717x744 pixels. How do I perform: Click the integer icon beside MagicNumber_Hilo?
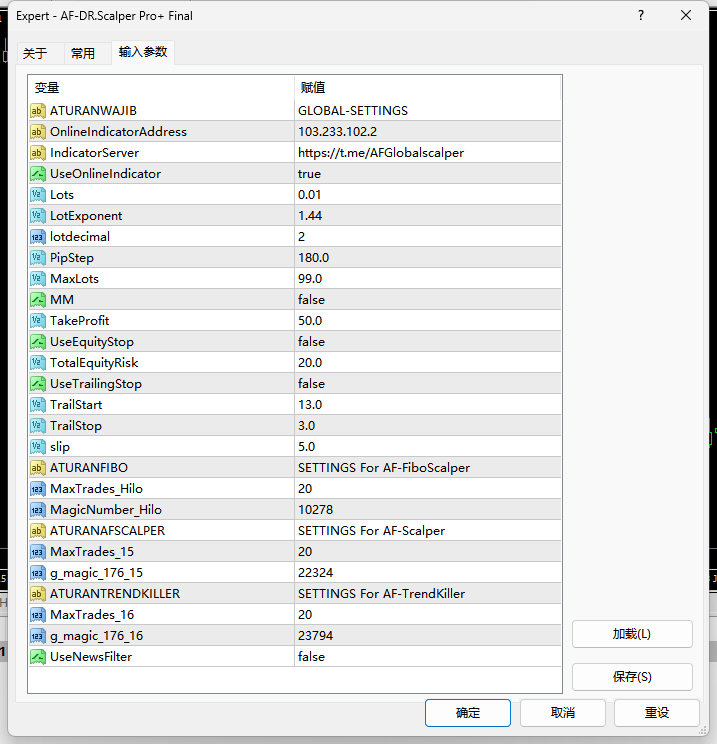pos(38,510)
